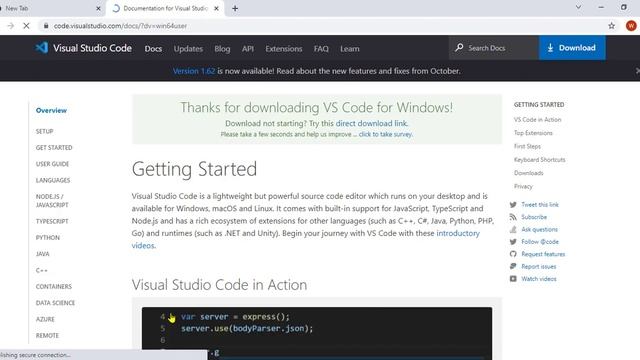The image size is (640, 360).
Task: Click the Version 1.62 link
Action: [194, 71]
